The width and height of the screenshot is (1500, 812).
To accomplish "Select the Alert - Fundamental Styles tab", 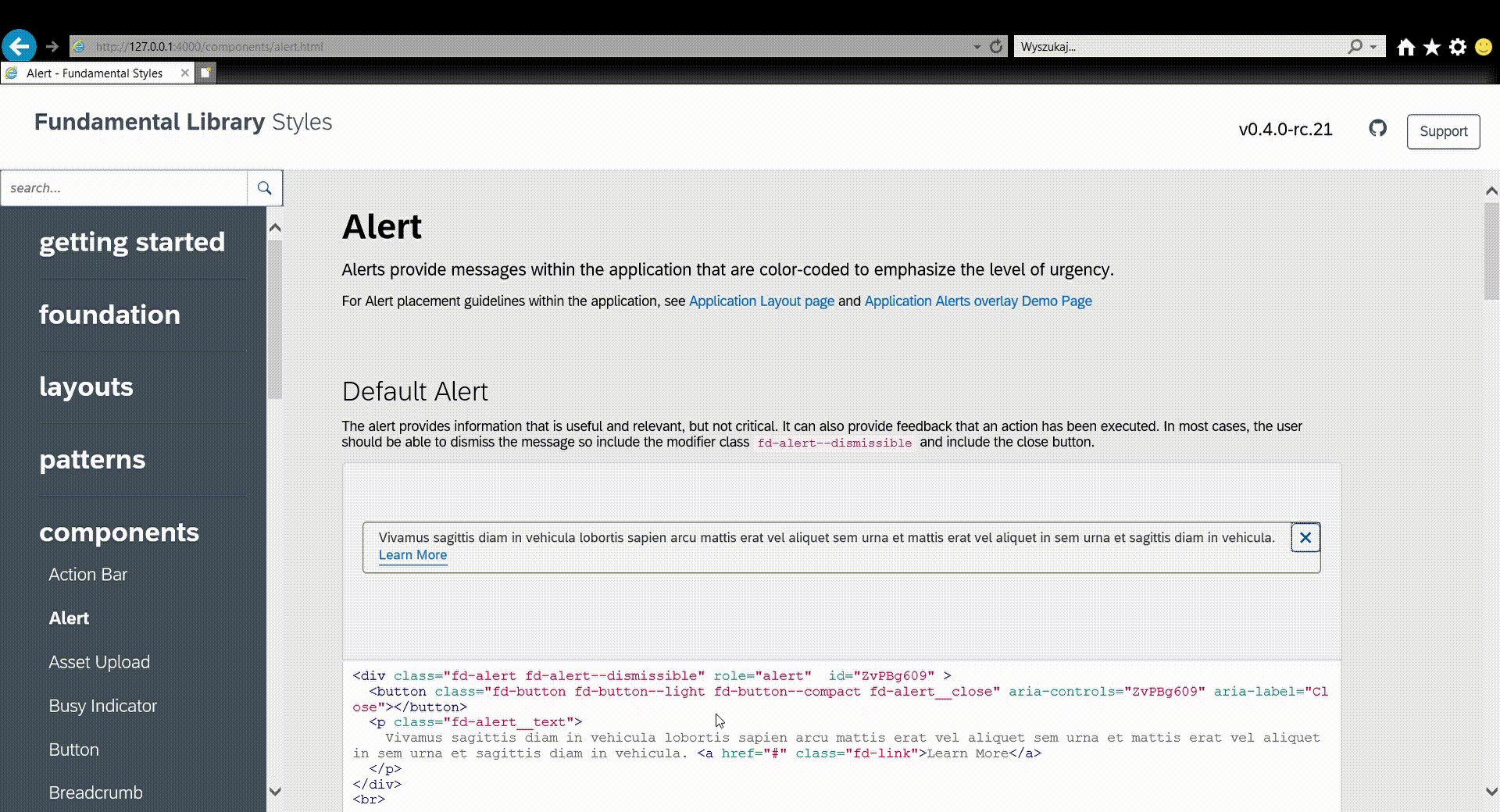I will tap(94, 73).
